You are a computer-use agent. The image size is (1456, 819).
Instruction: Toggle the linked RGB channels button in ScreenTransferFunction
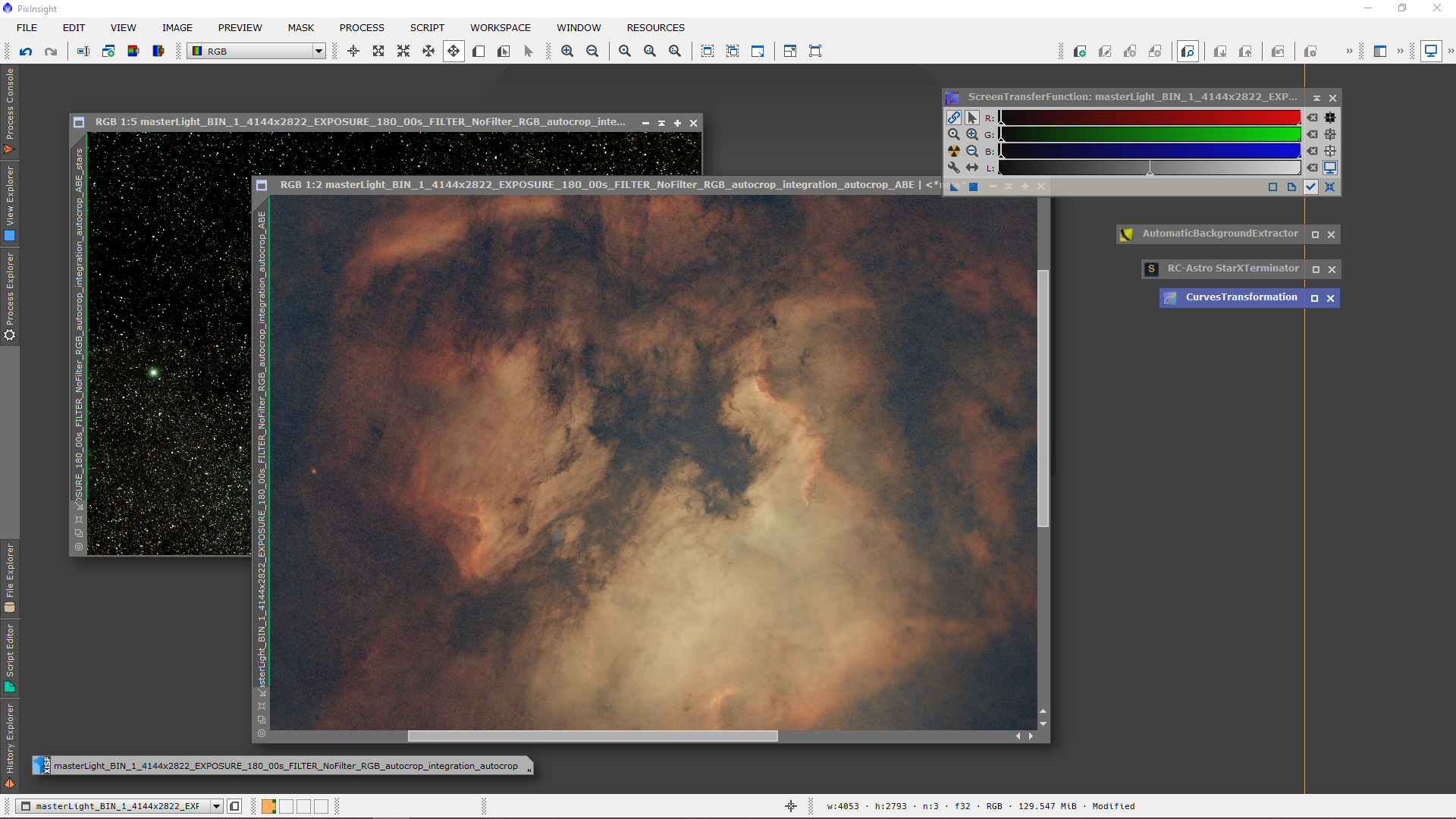954,118
